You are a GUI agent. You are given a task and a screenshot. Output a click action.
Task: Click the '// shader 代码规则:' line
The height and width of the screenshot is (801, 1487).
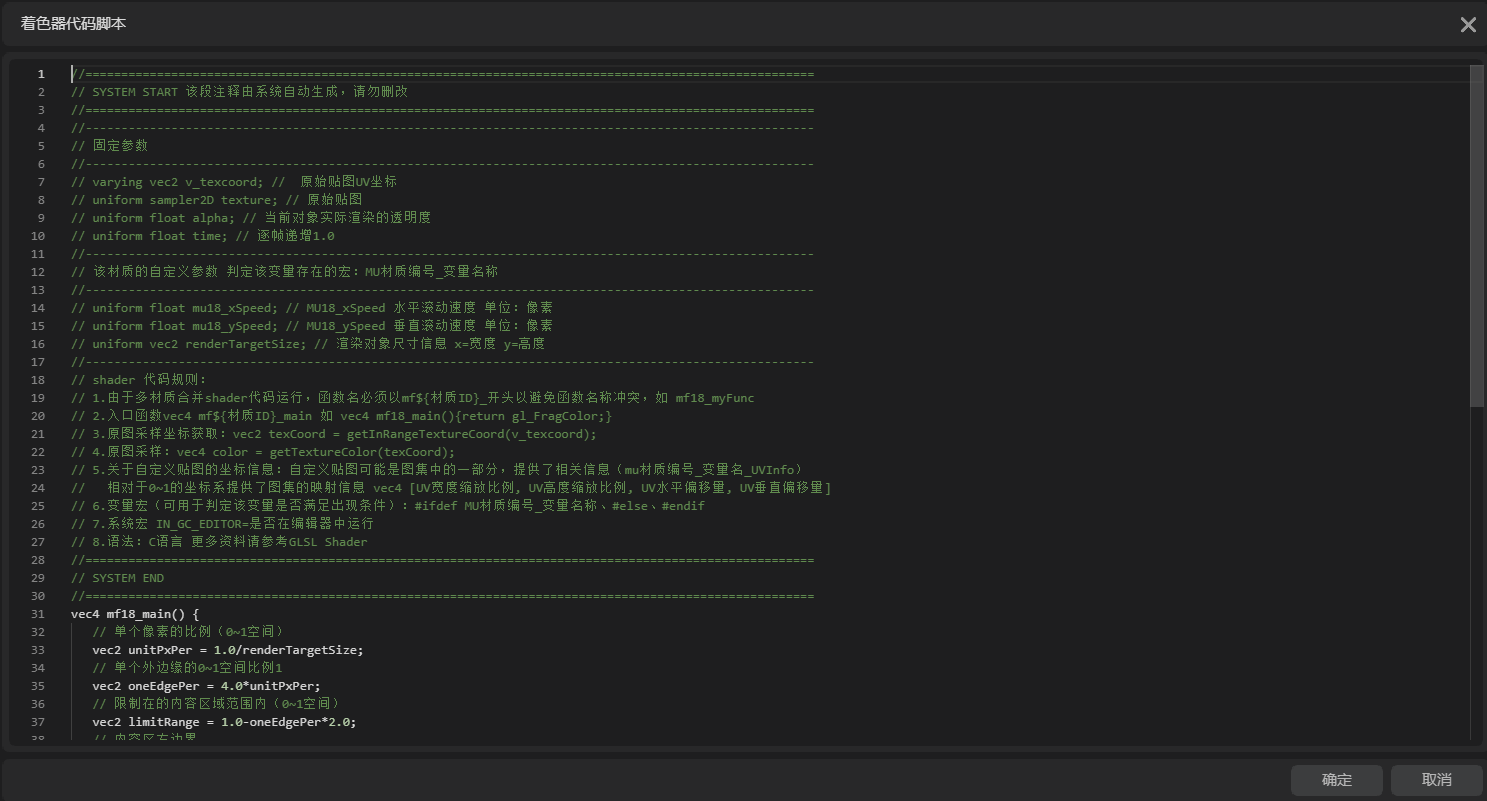pyautogui.click(x=138, y=380)
